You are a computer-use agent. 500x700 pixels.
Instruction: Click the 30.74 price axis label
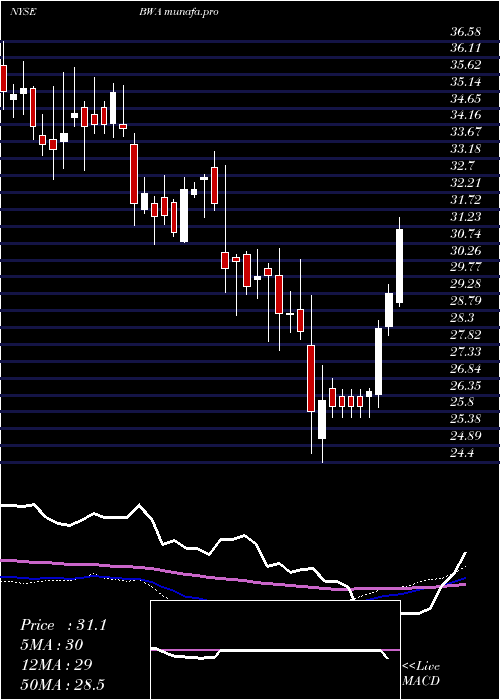[465, 233]
